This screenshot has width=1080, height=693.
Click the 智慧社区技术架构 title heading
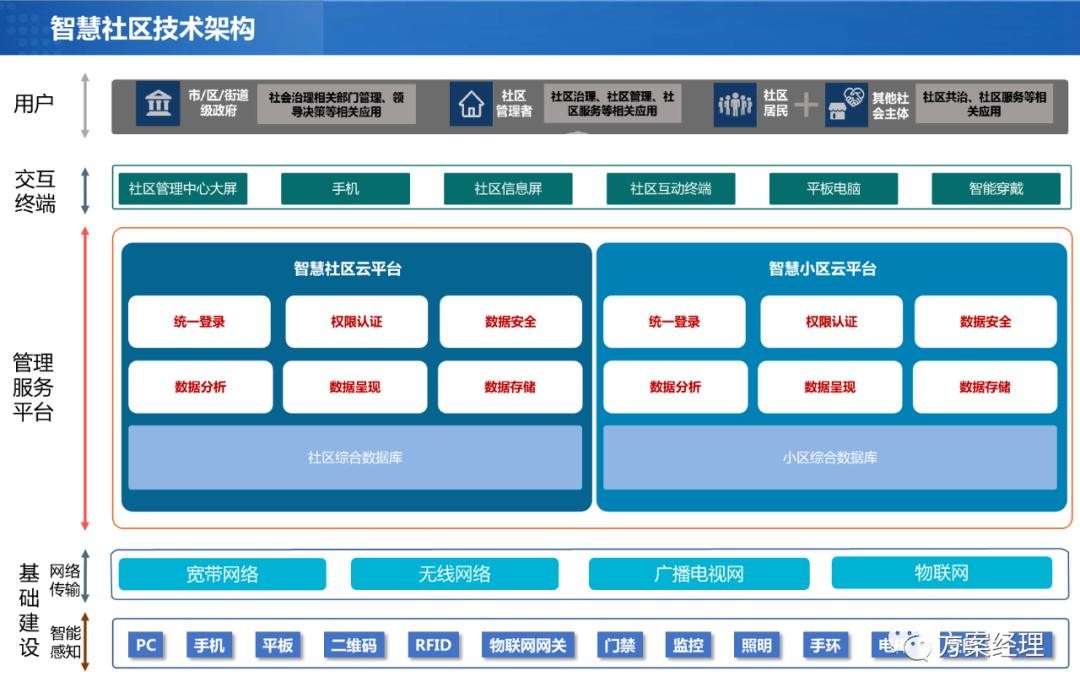pos(153,28)
